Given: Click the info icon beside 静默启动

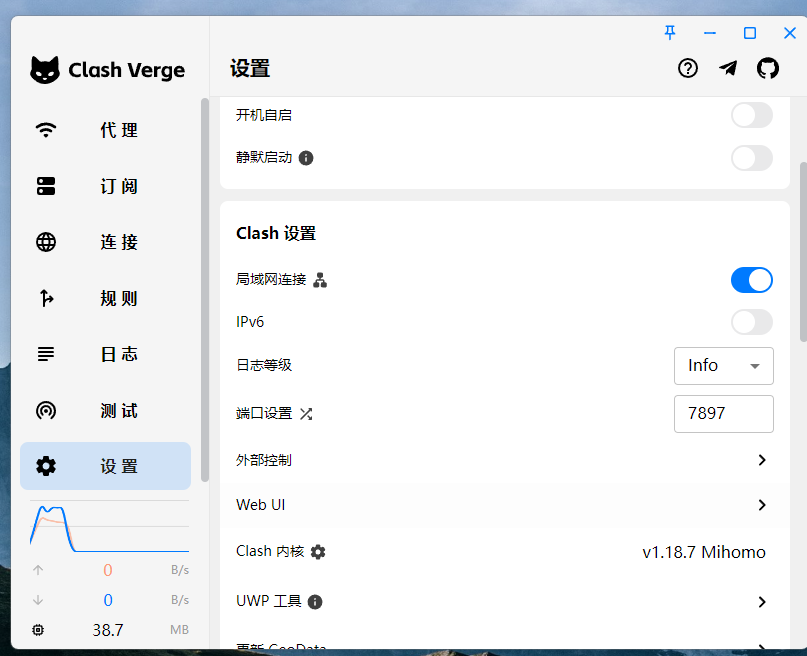Looking at the screenshot, I should click(306, 158).
